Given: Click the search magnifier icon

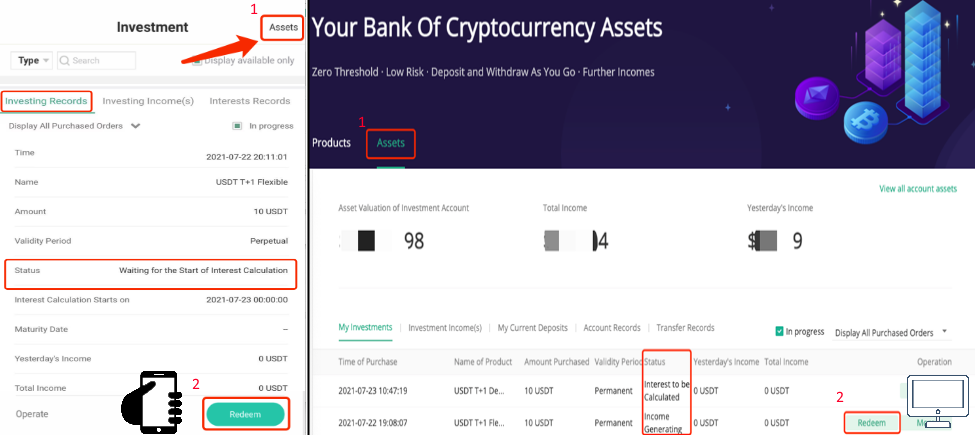Looking at the screenshot, I should [x=65, y=60].
